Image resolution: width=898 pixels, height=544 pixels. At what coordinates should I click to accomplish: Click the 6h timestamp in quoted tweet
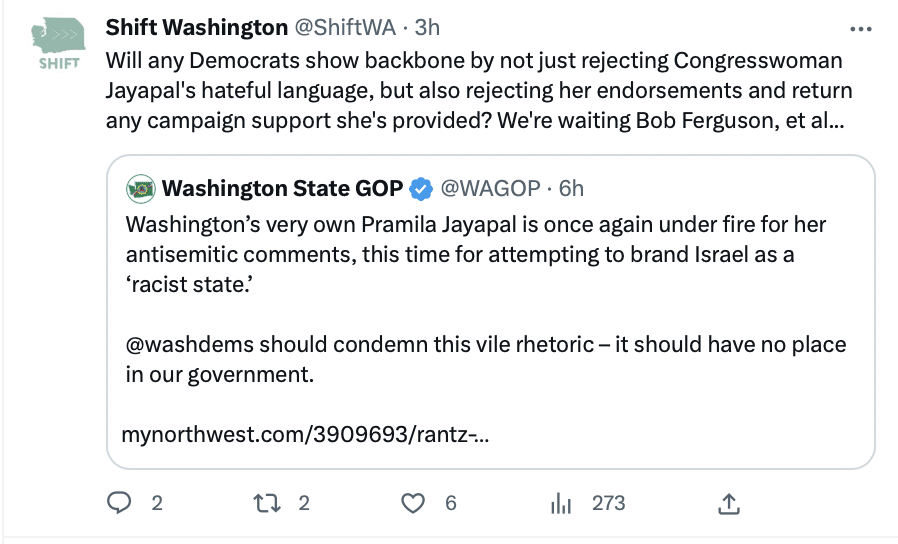[x=571, y=188]
